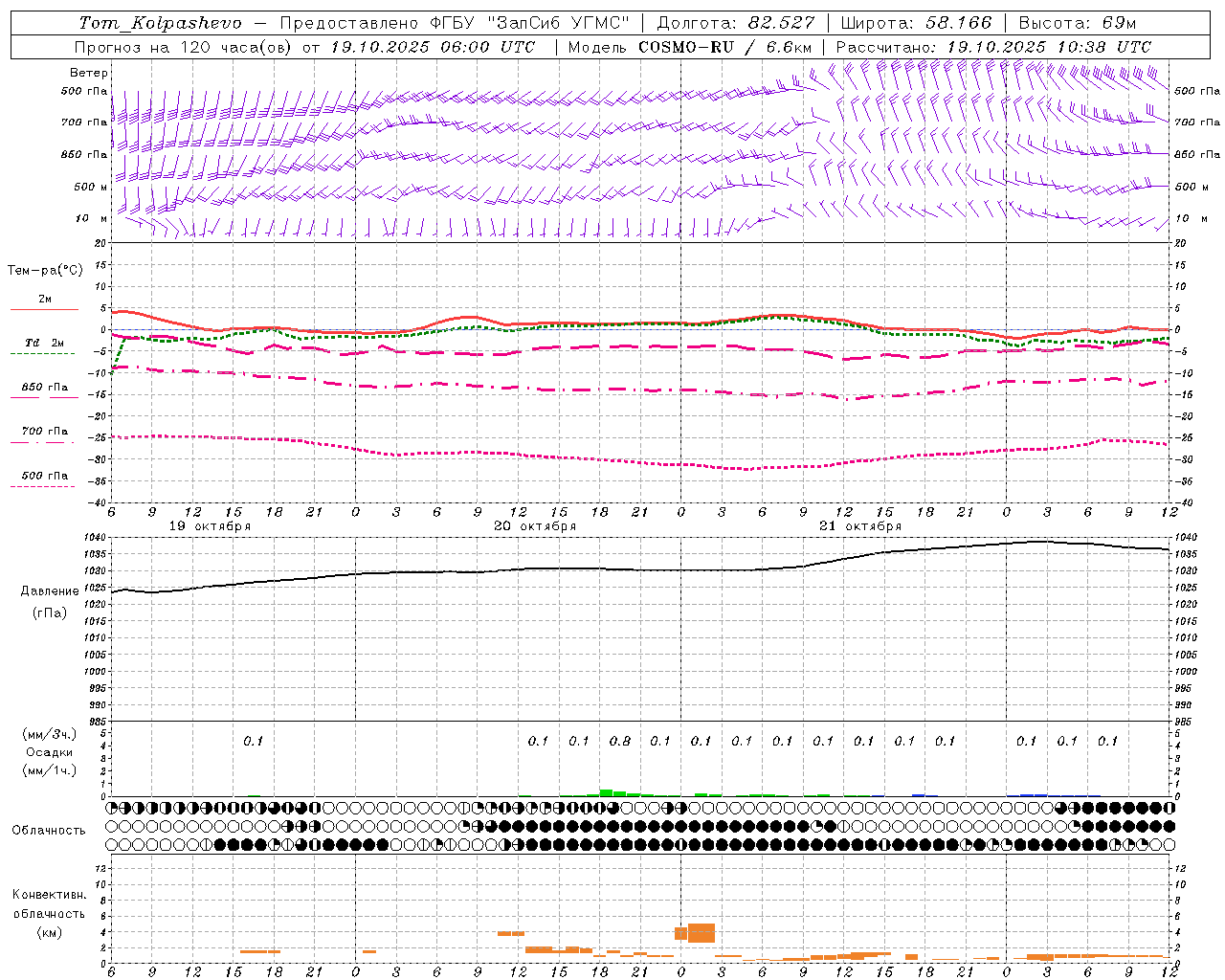Click the tallest orange convective cloud bar
Image resolution: width=1225 pixels, height=980 pixels.
tap(702, 933)
